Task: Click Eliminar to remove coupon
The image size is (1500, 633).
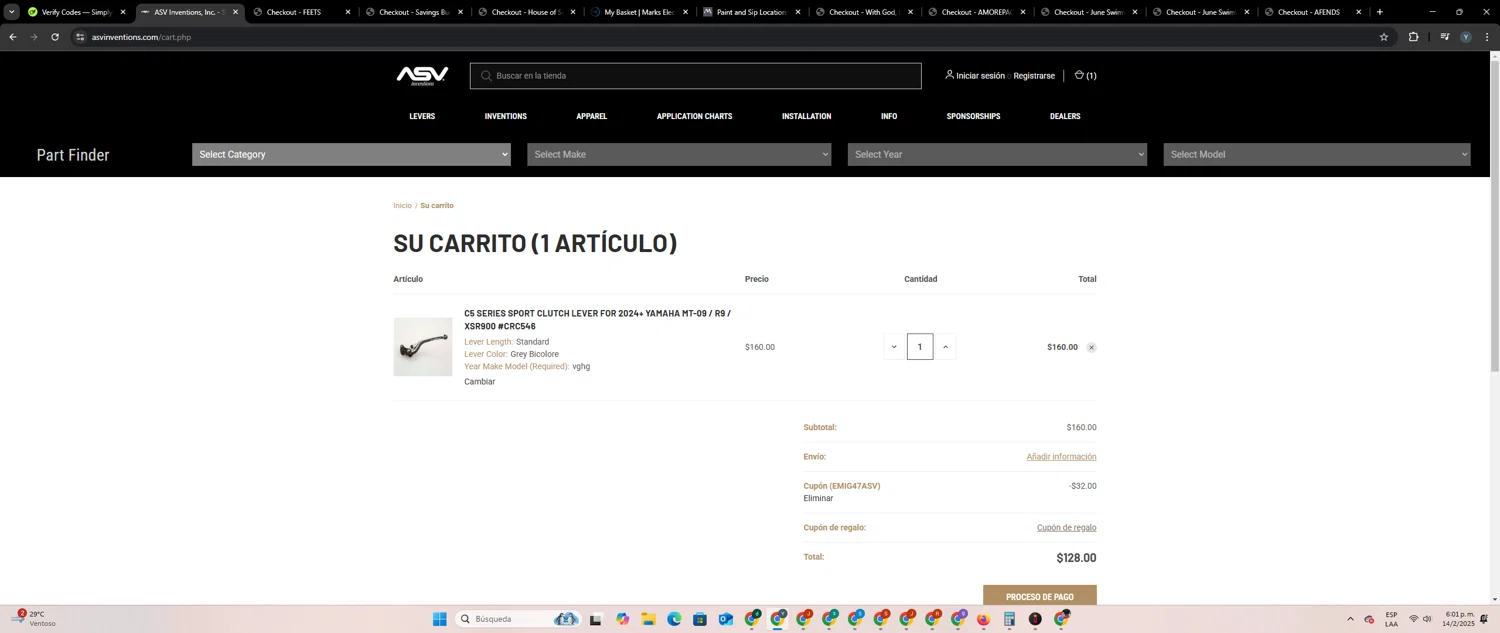Action: [818, 498]
